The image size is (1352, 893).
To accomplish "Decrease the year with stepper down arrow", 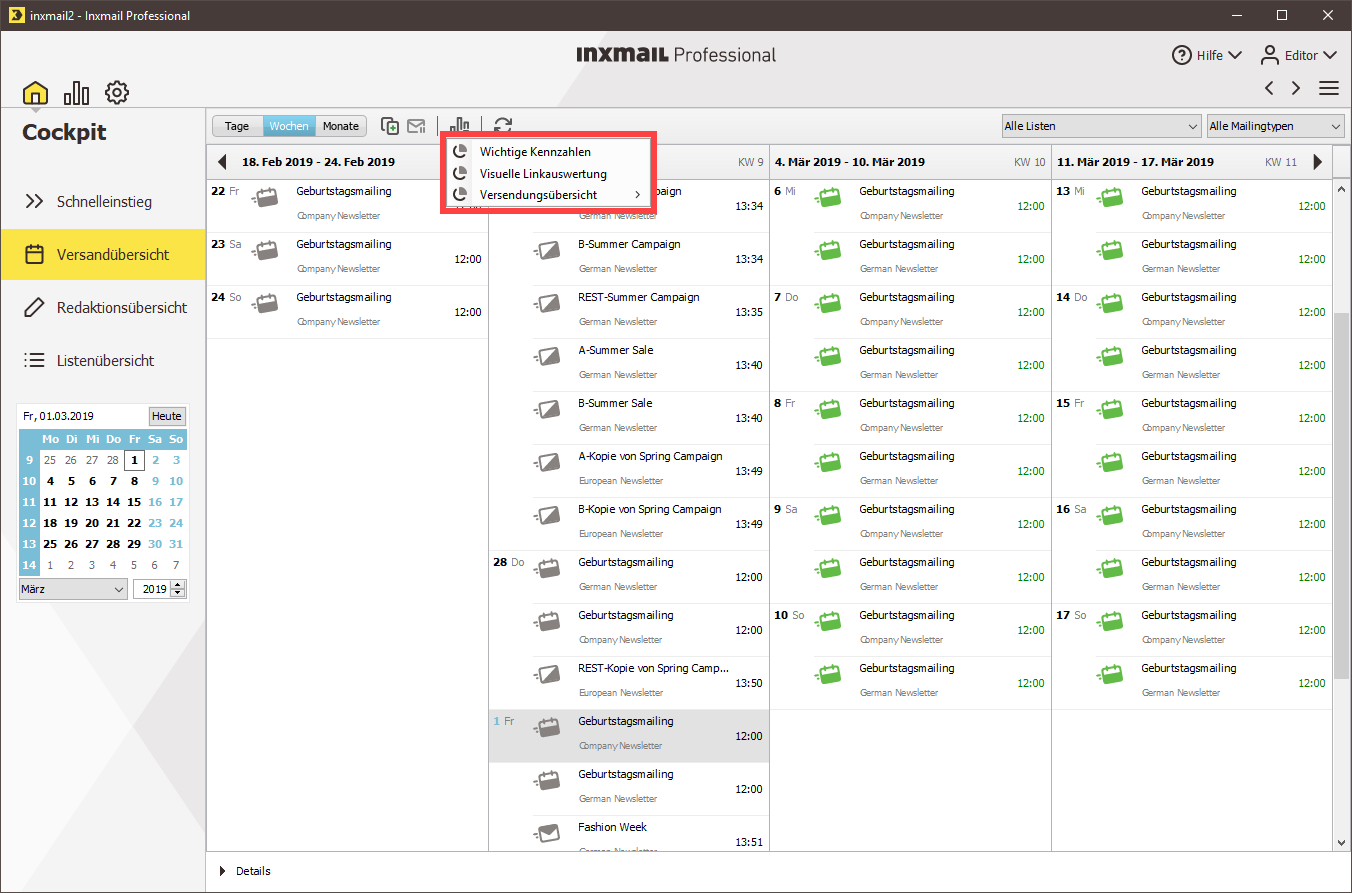I will [178, 594].
